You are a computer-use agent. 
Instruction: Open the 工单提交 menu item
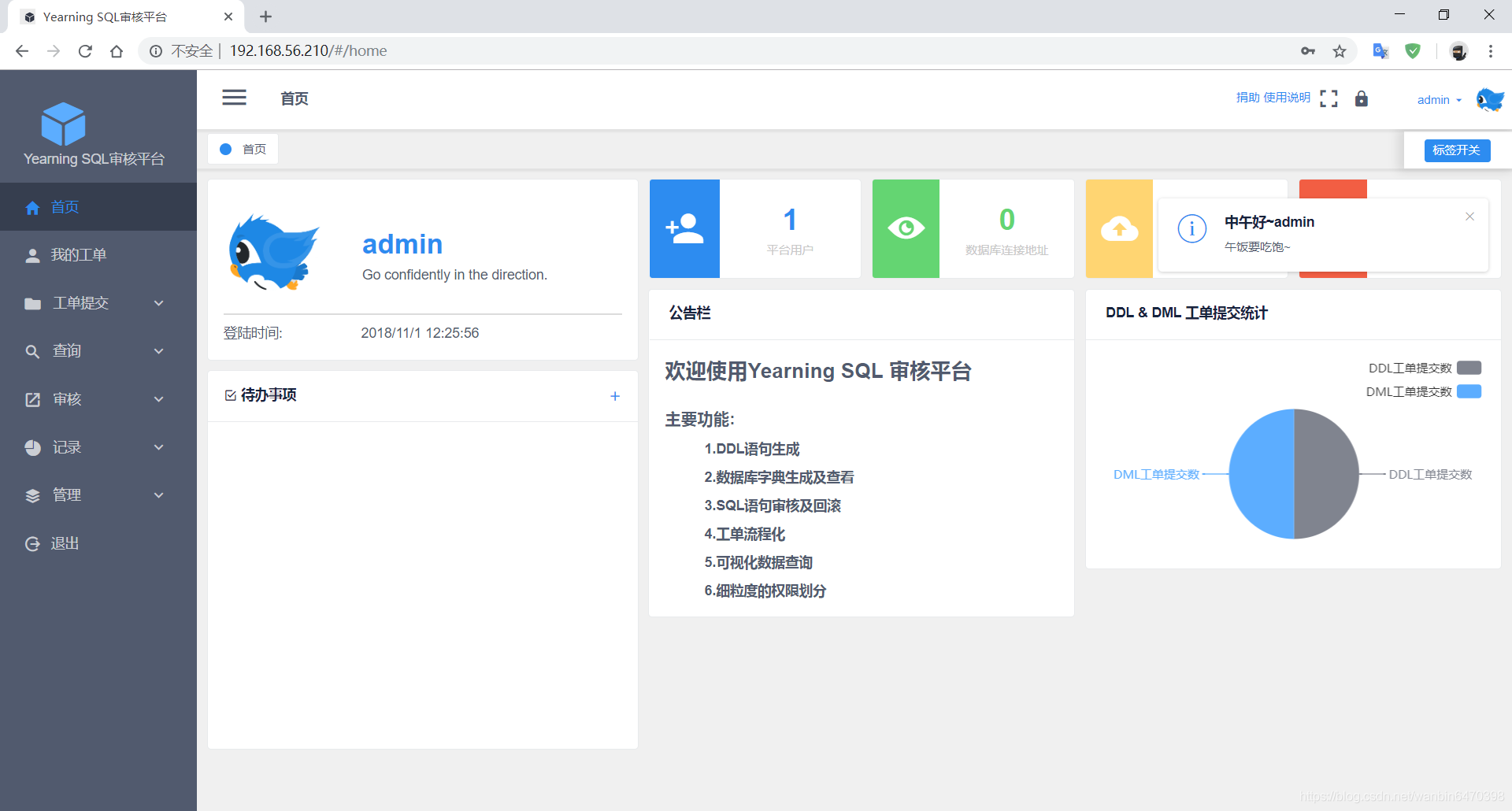pos(98,303)
